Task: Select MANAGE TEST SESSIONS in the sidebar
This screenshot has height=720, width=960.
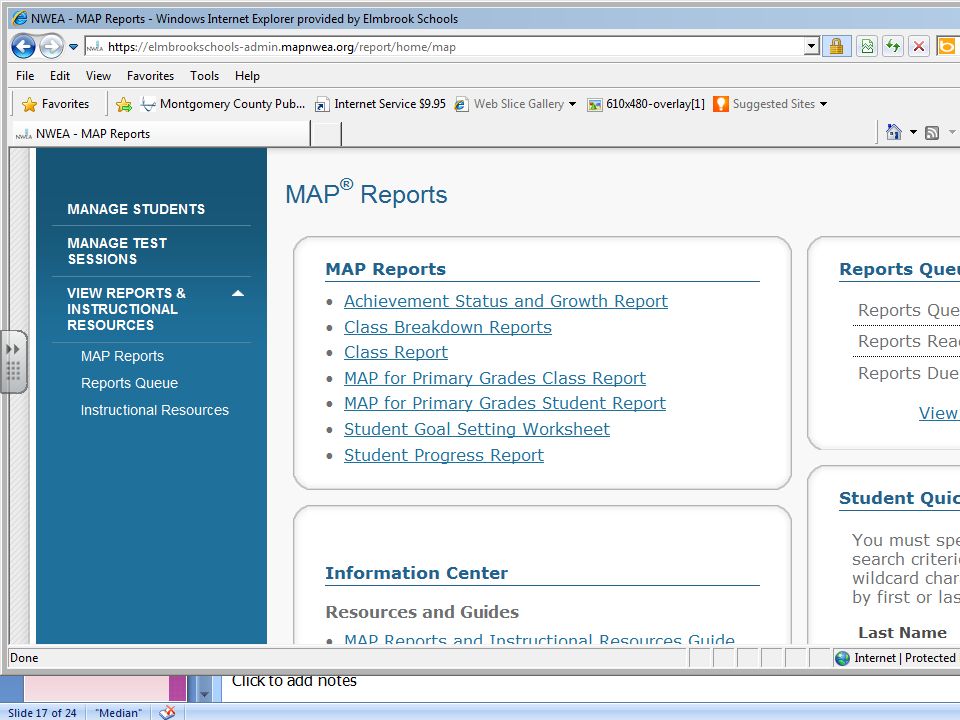Action: pyautogui.click(x=117, y=251)
